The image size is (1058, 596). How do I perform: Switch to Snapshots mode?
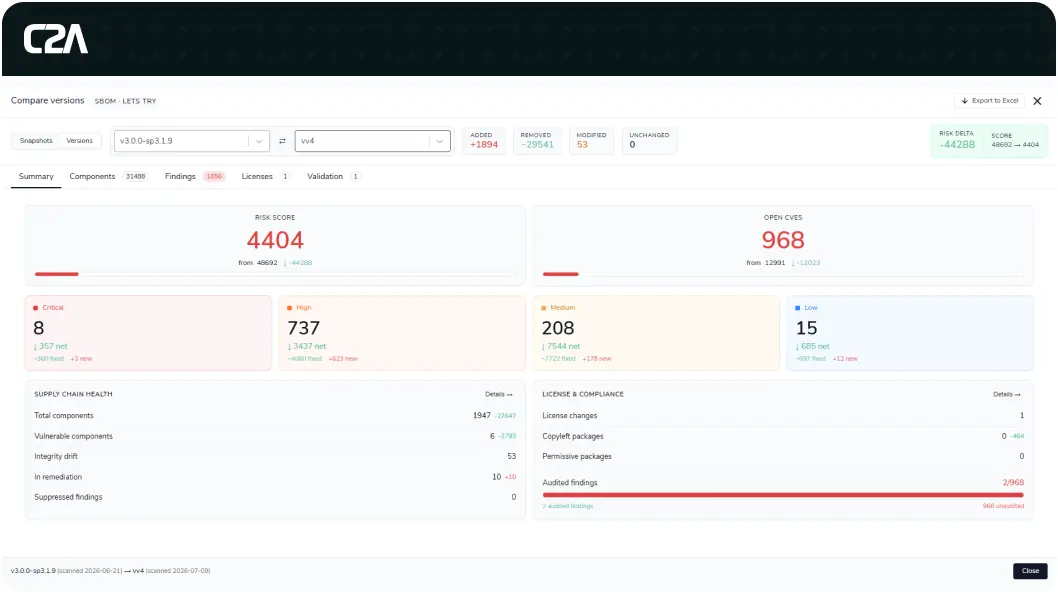point(36,140)
